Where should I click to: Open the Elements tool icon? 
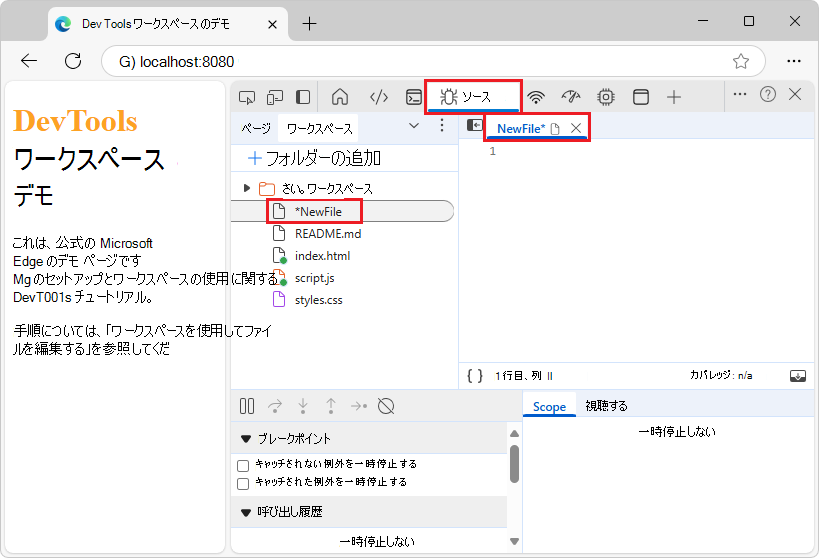(379, 97)
